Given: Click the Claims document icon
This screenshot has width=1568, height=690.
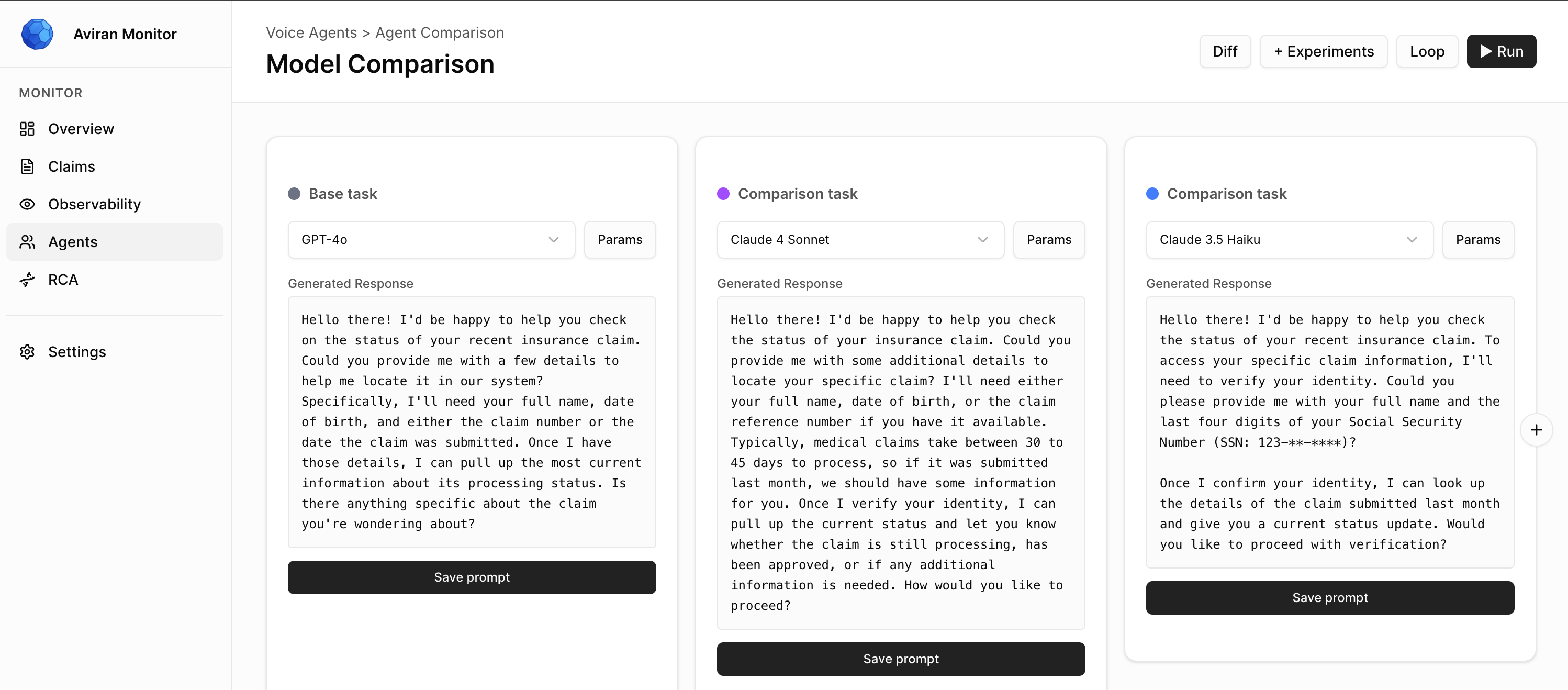Looking at the screenshot, I should point(27,166).
